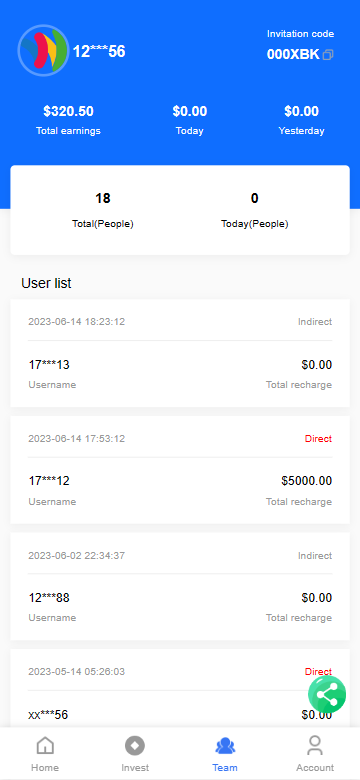Tap the green share floating button
Viewport: 360px width, 780px height.
(327, 694)
